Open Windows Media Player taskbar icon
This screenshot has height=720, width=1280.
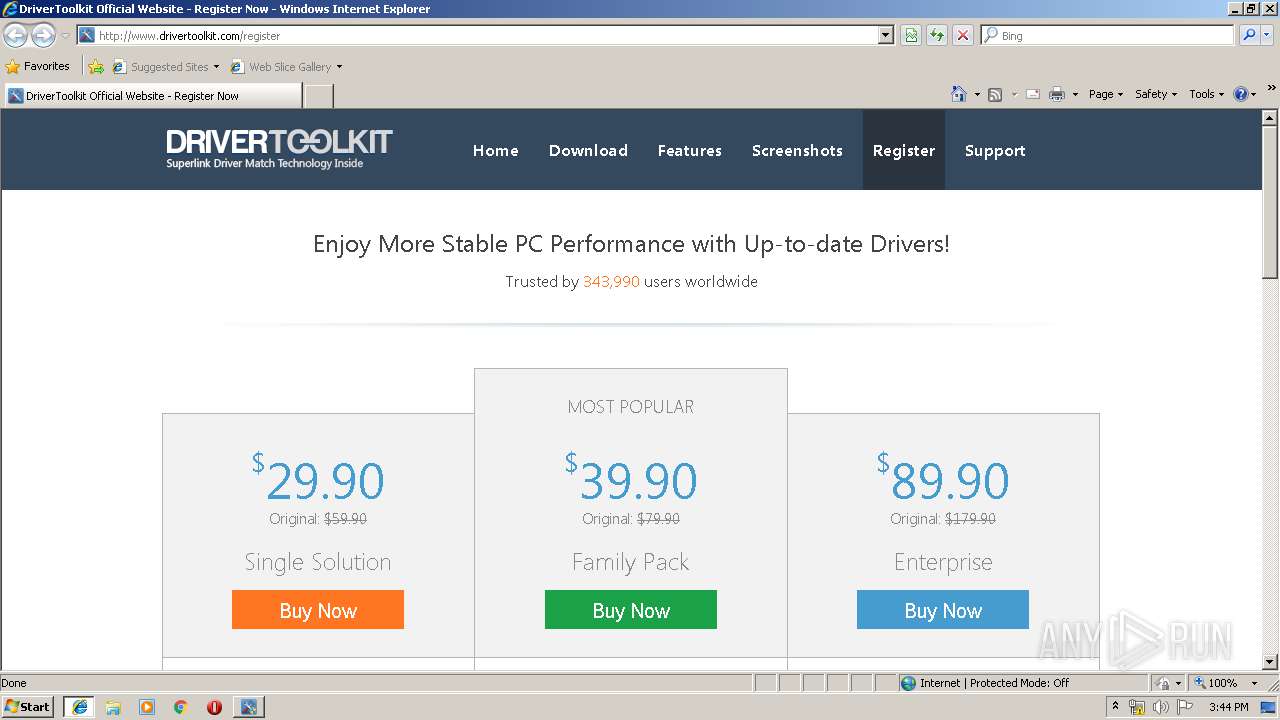pyautogui.click(x=147, y=707)
